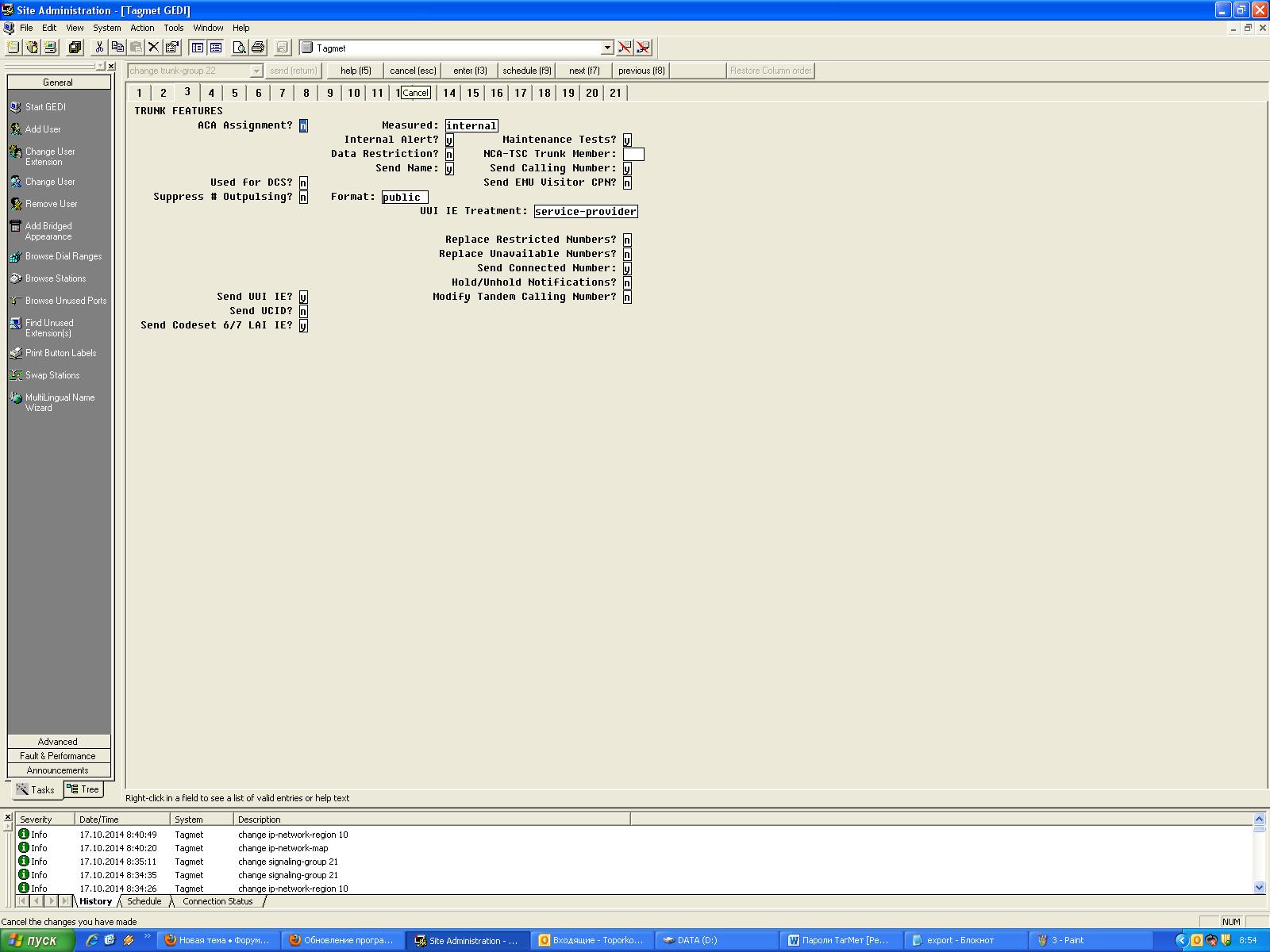
Task: Expand the Fault & Performance section
Action: (x=58, y=756)
